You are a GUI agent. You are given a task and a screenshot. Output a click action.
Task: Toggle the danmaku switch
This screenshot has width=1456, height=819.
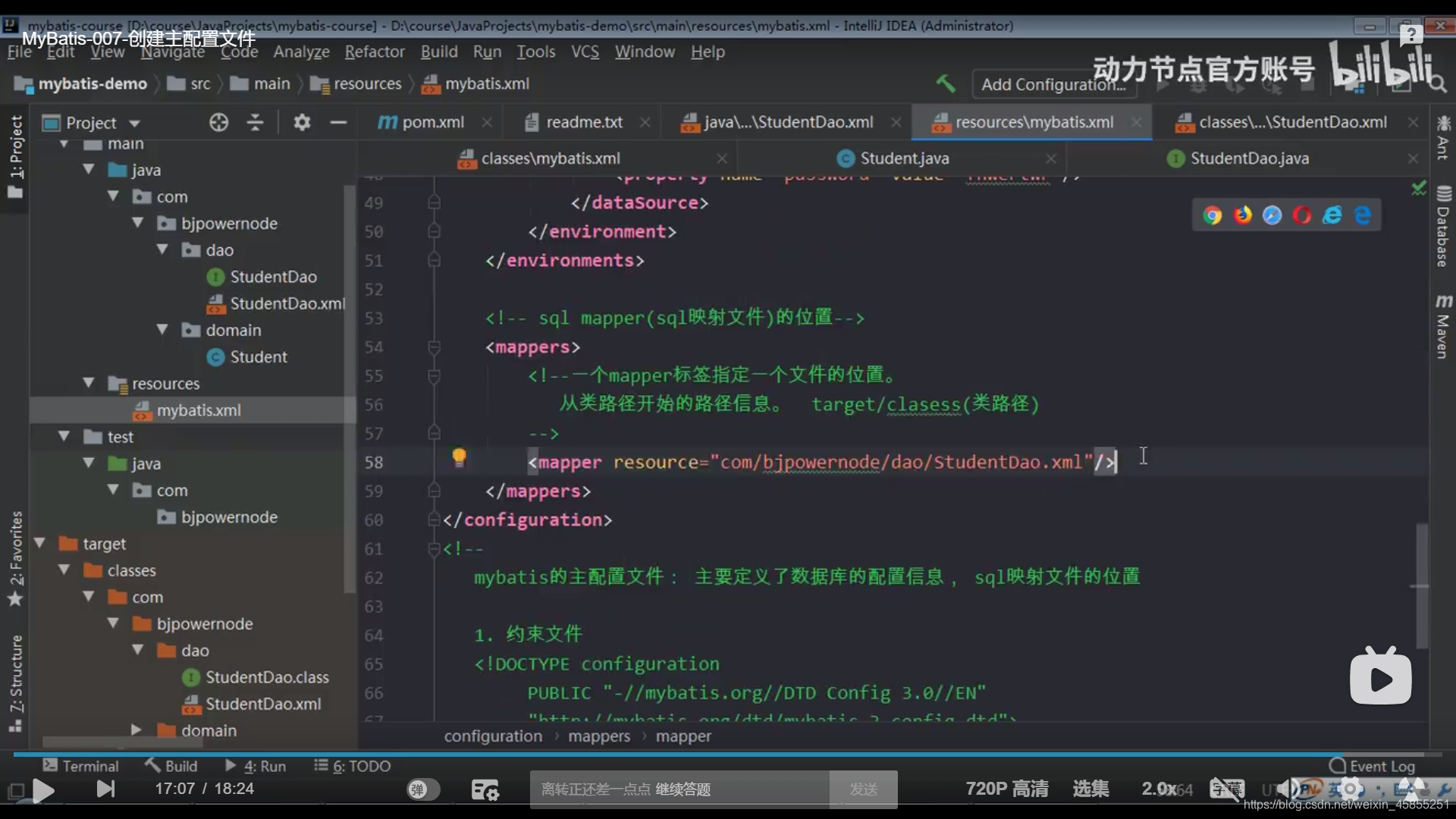423,789
